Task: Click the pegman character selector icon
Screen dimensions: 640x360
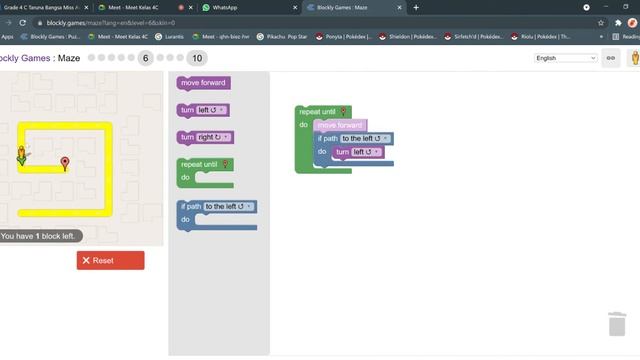Action: pyautogui.click(x=635, y=58)
